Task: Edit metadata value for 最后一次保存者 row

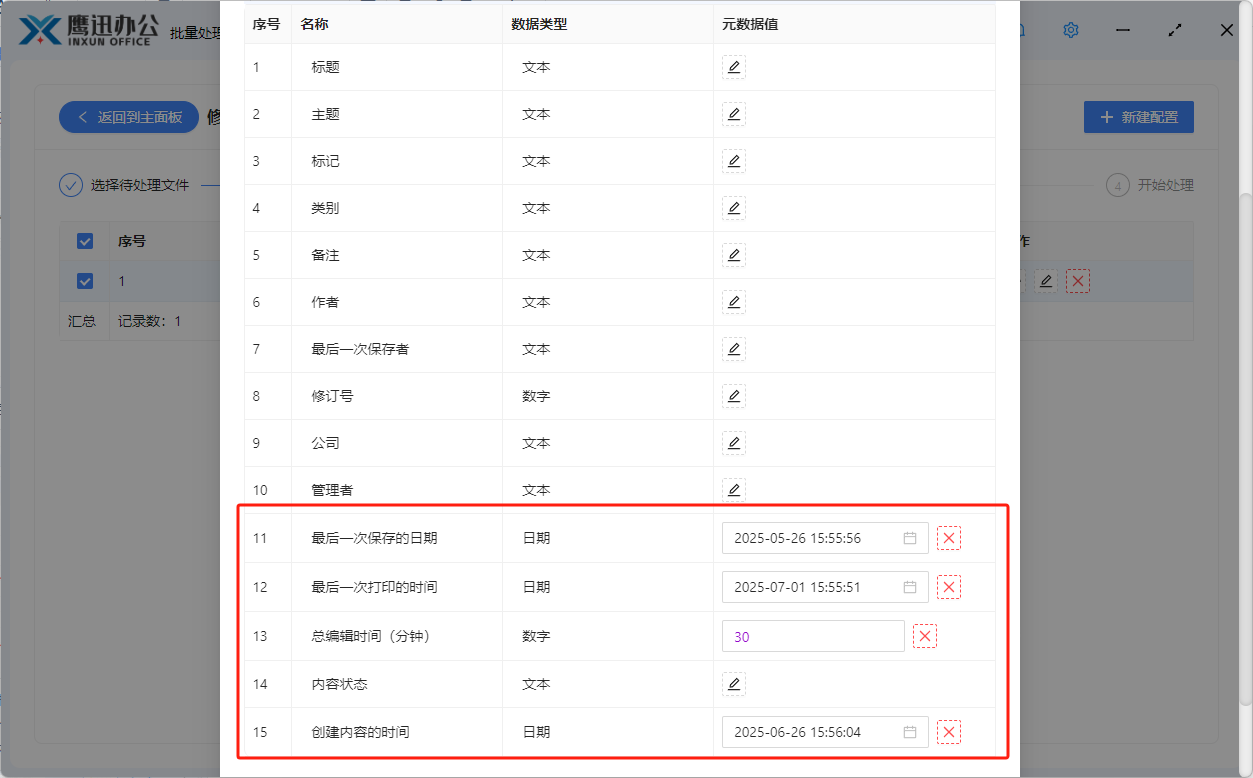Action: pyautogui.click(x=734, y=349)
